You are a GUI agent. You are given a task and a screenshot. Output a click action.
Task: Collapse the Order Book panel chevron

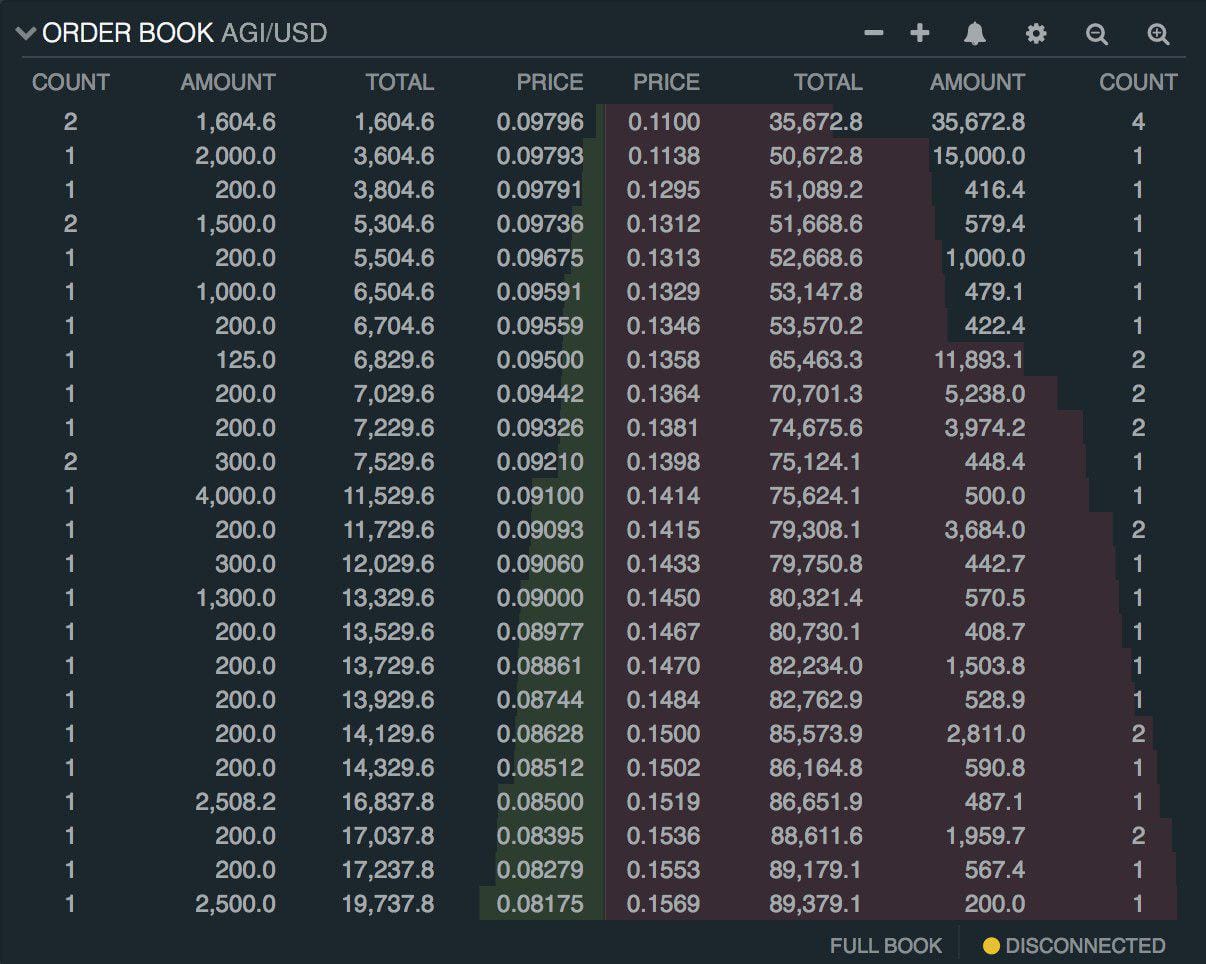click(x=26, y=34)
